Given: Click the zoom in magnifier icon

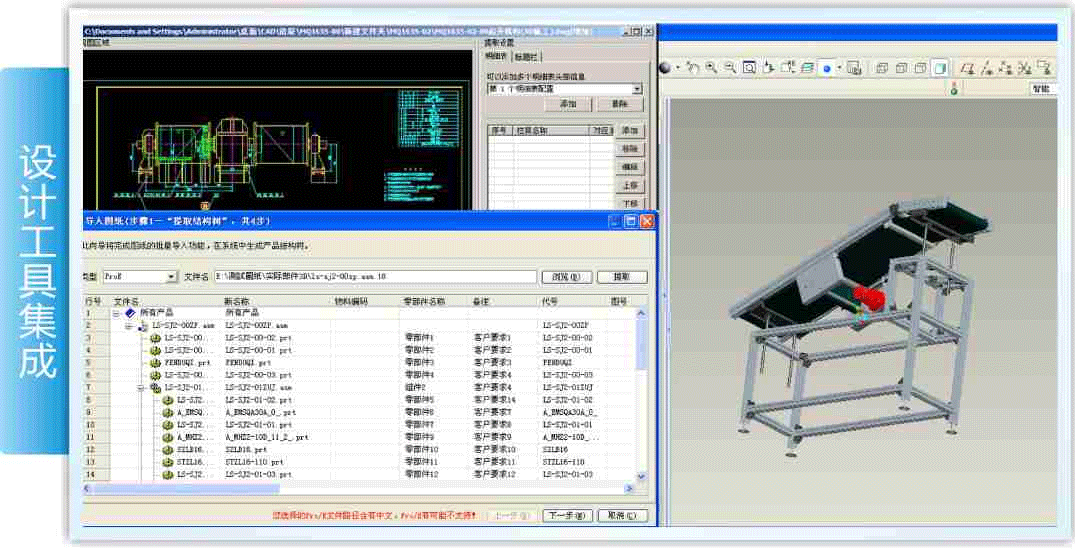Looking at the screenshot, I should click(x=711, y=68).
